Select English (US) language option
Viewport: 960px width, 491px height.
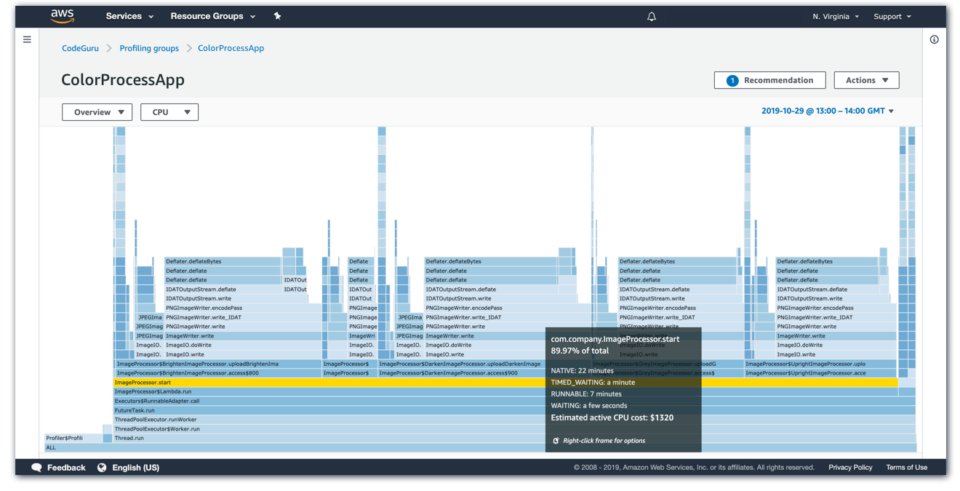pyautogui.click(x=136, y=468)
